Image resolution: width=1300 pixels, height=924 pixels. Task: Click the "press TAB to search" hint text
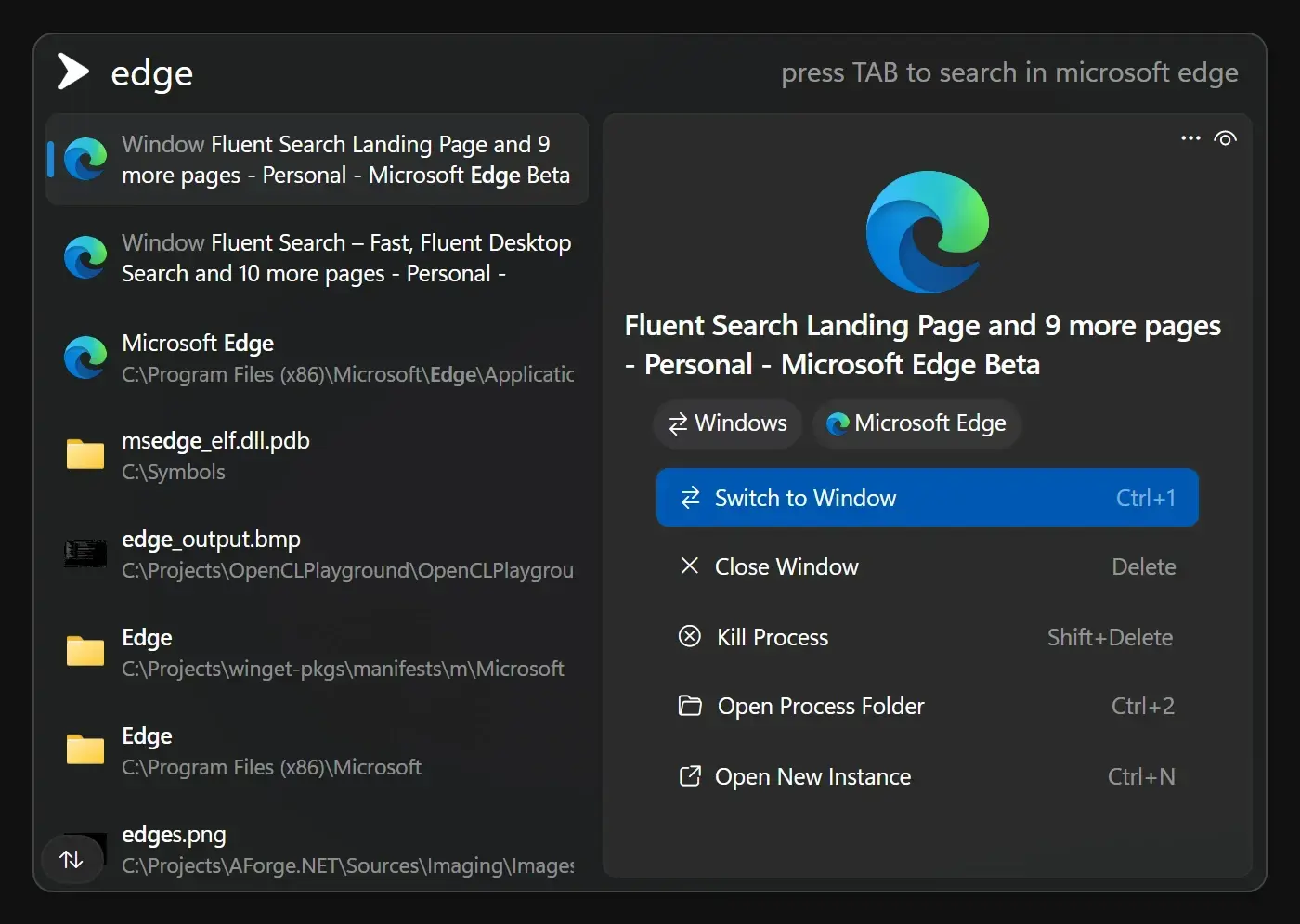(x=1009, y=72)
